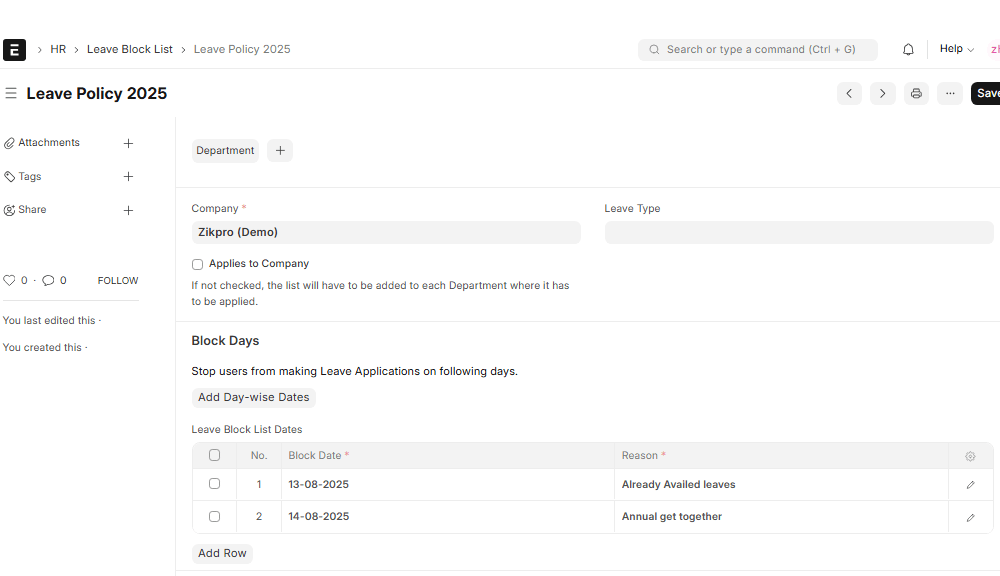Click Add Row below the table
1000x576 pixels.
222,553
